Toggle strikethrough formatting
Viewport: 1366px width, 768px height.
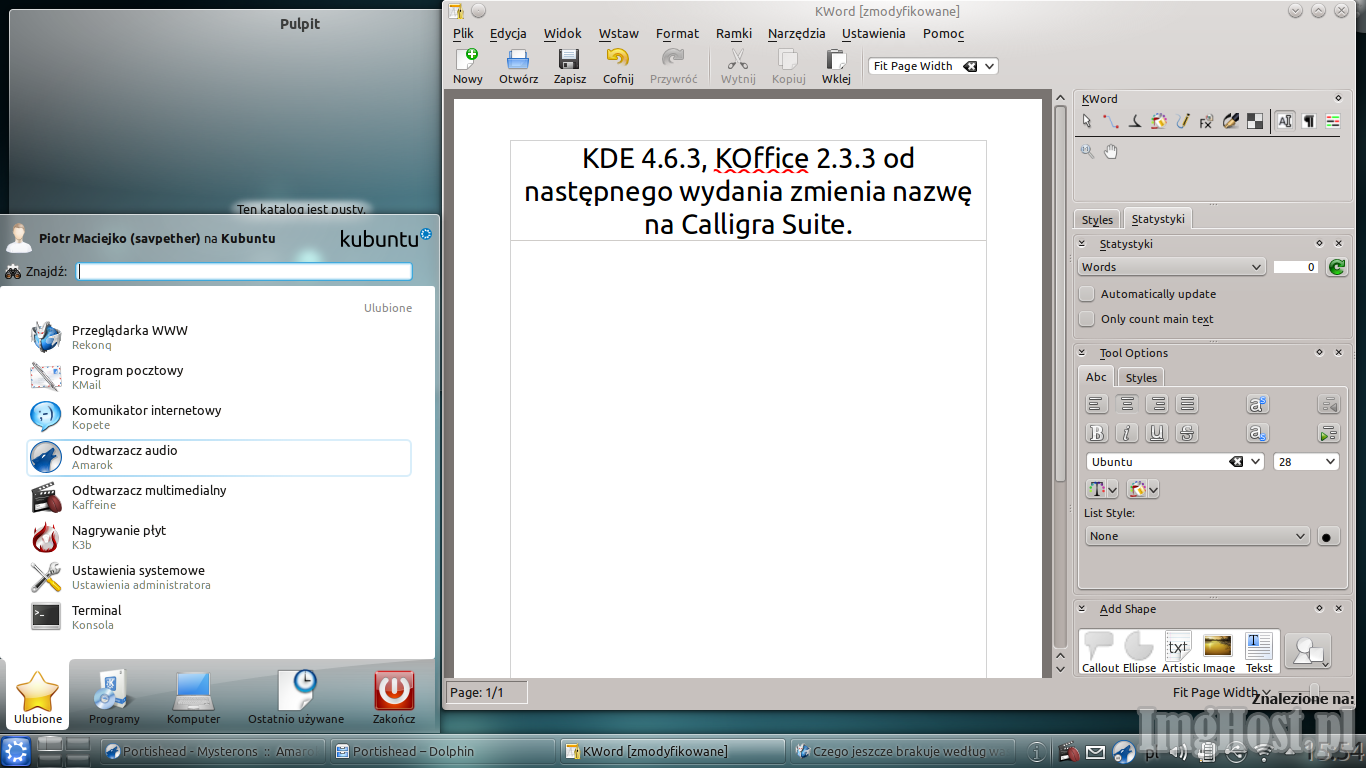coord(1187,434)
